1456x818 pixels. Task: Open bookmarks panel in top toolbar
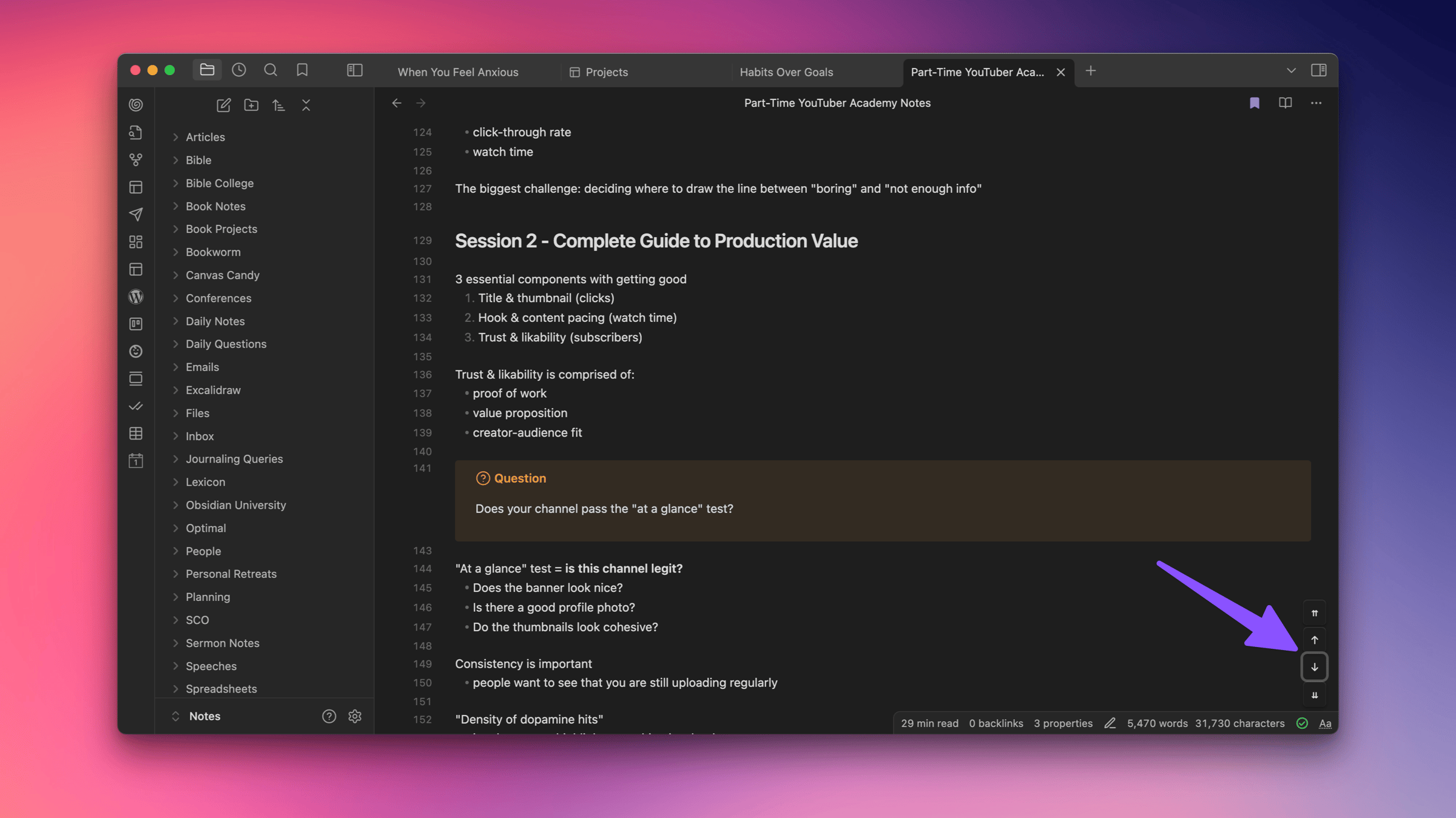pyautogui.click(x=302, y=70)
